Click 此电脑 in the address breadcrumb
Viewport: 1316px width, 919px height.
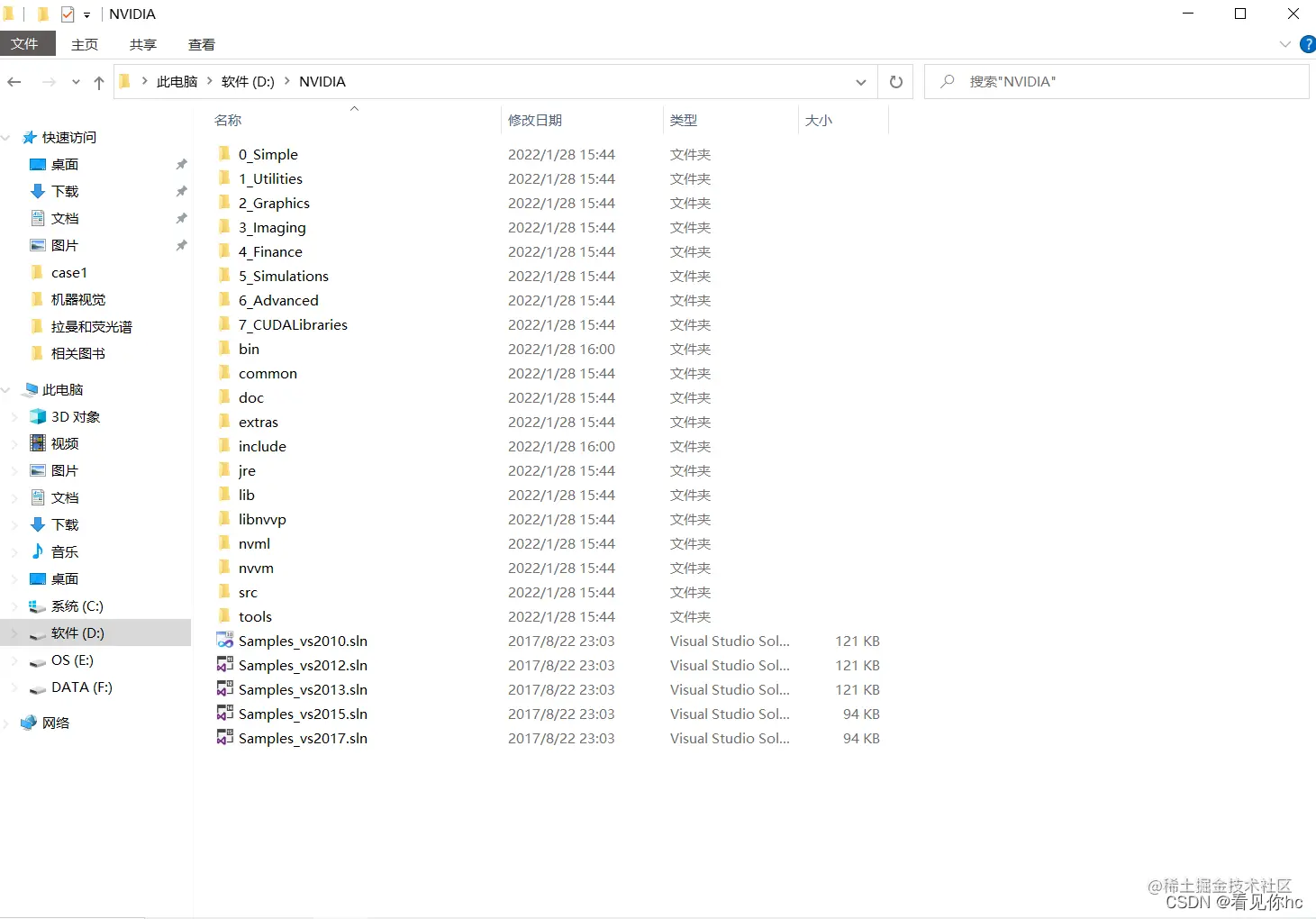[177, 82]
